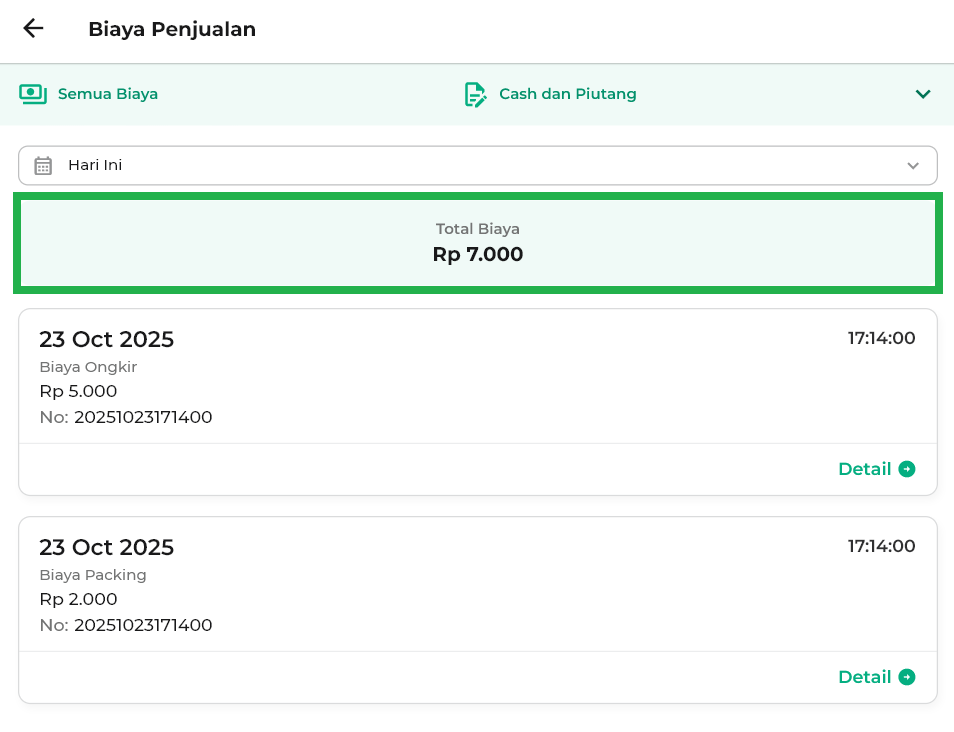954x732 pixels.
Task: Select the Semua Biaya filter
Action: pyautogui.click(x=107, y=94)
